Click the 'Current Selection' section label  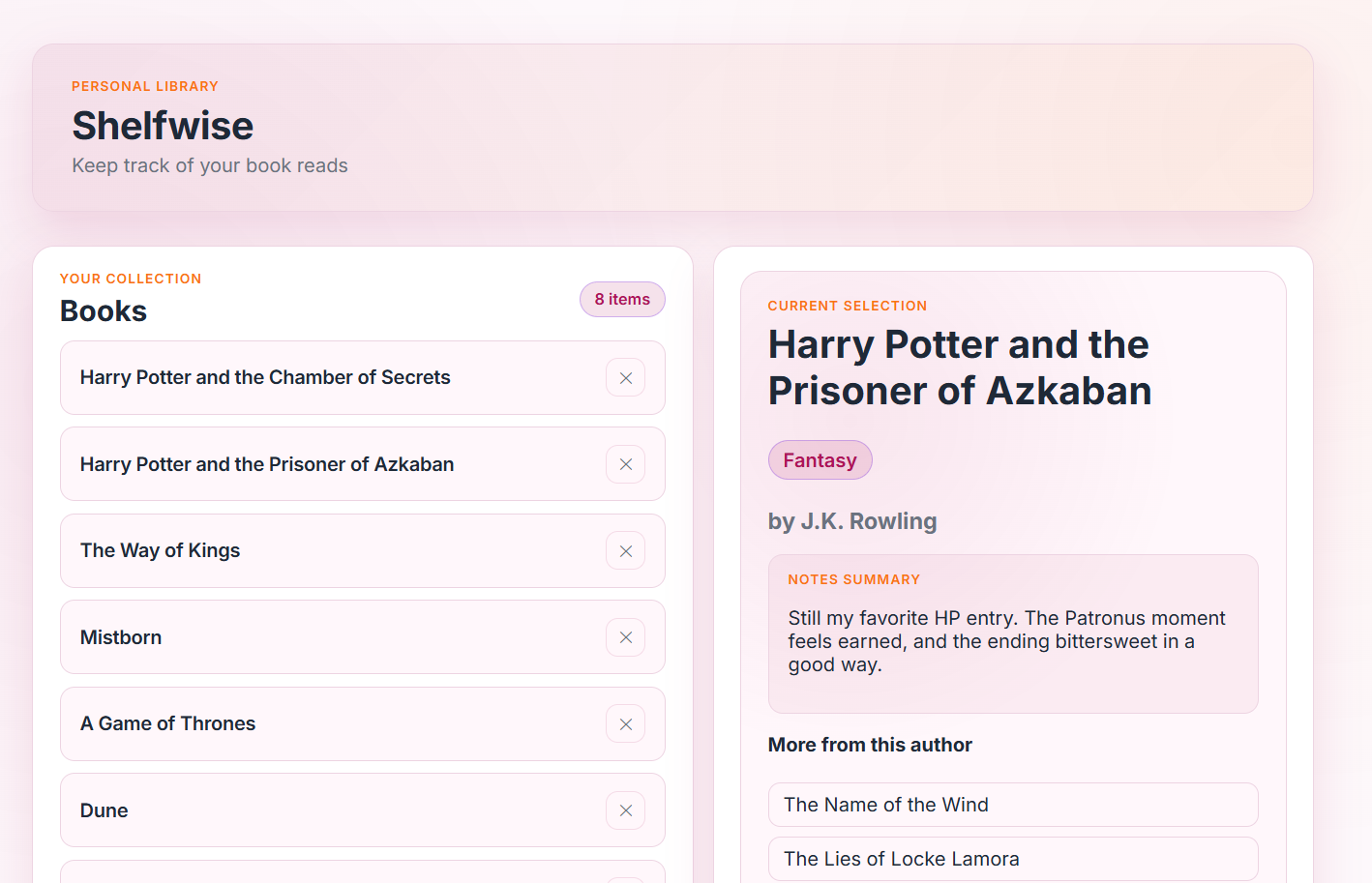click(847, 305)
